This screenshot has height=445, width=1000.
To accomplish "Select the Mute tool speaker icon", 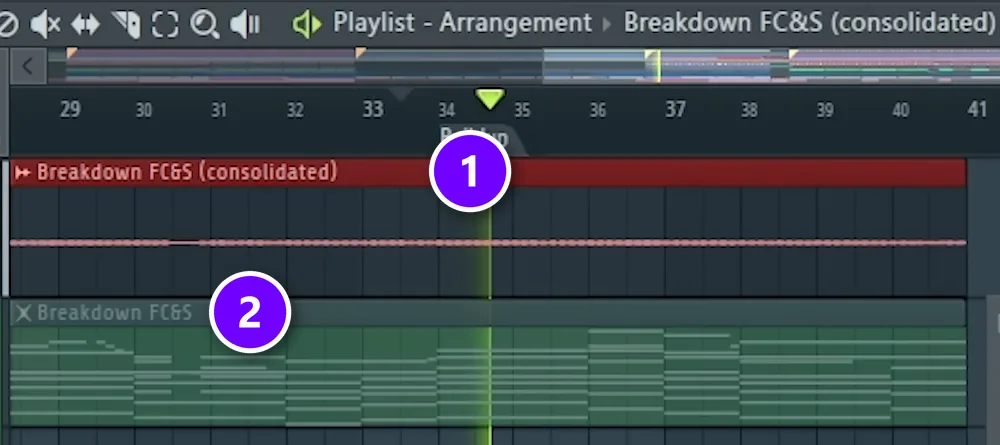I will coord(45,24).
